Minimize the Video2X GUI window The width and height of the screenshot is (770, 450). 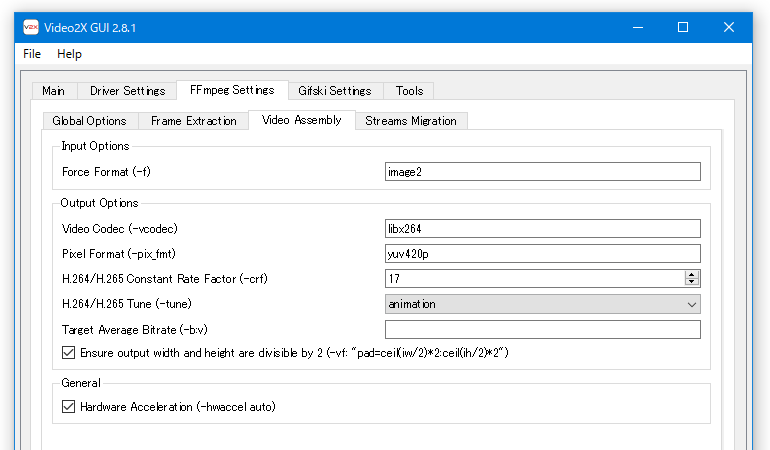(x=638, y=28)
